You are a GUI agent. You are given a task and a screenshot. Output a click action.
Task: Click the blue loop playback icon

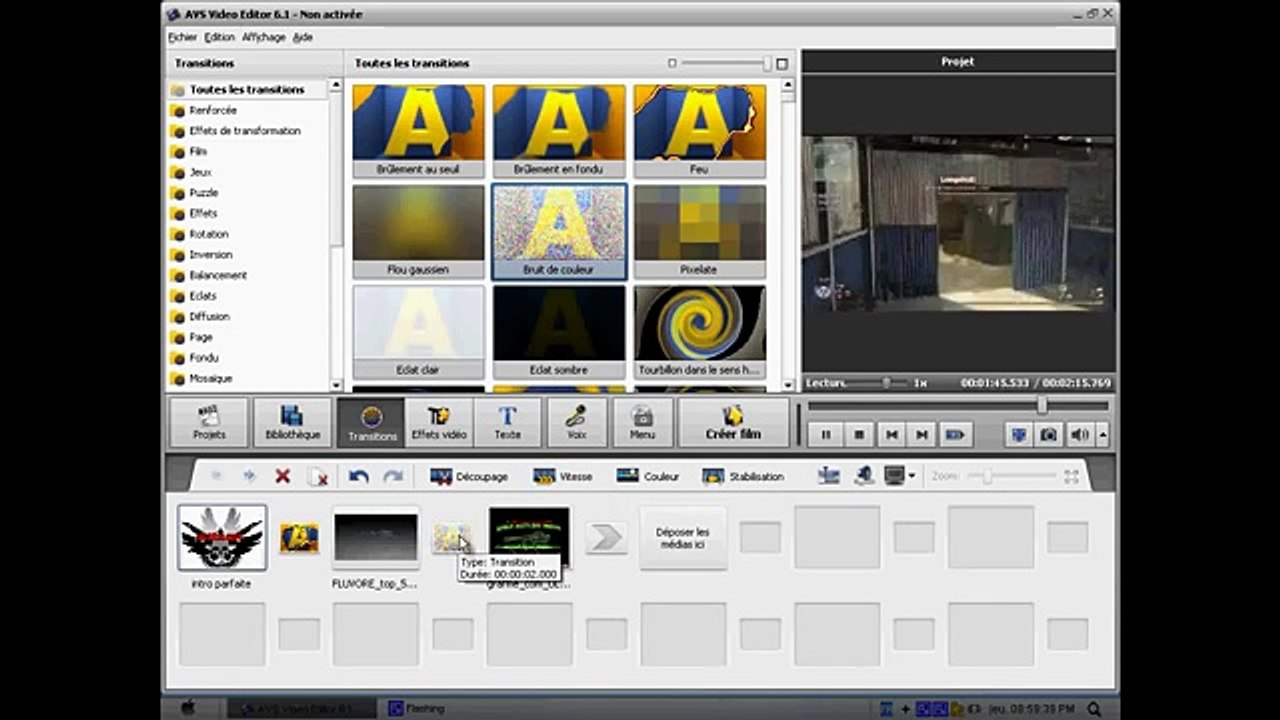[x=955, y=435]
